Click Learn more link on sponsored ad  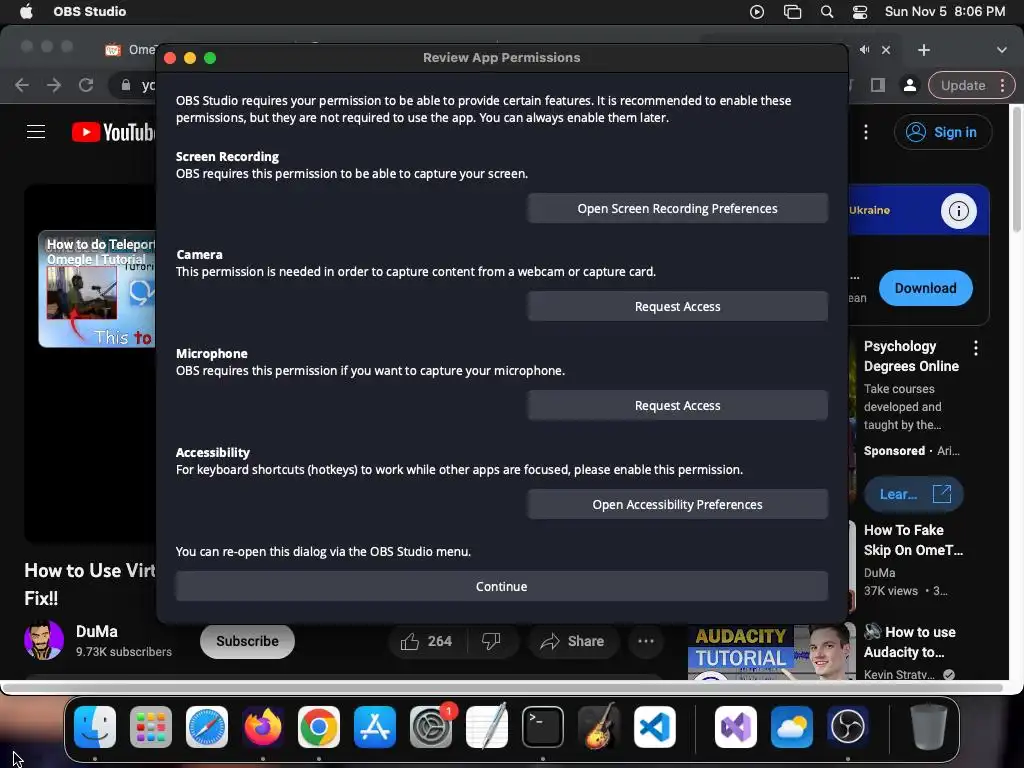tap(914, 494)
